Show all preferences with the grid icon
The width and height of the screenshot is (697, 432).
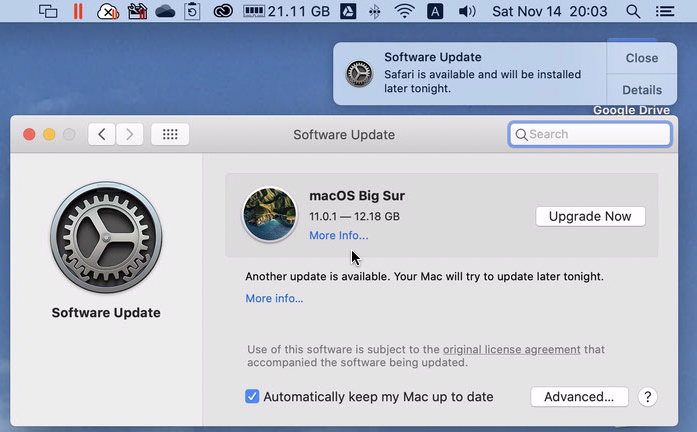(170, 134)
